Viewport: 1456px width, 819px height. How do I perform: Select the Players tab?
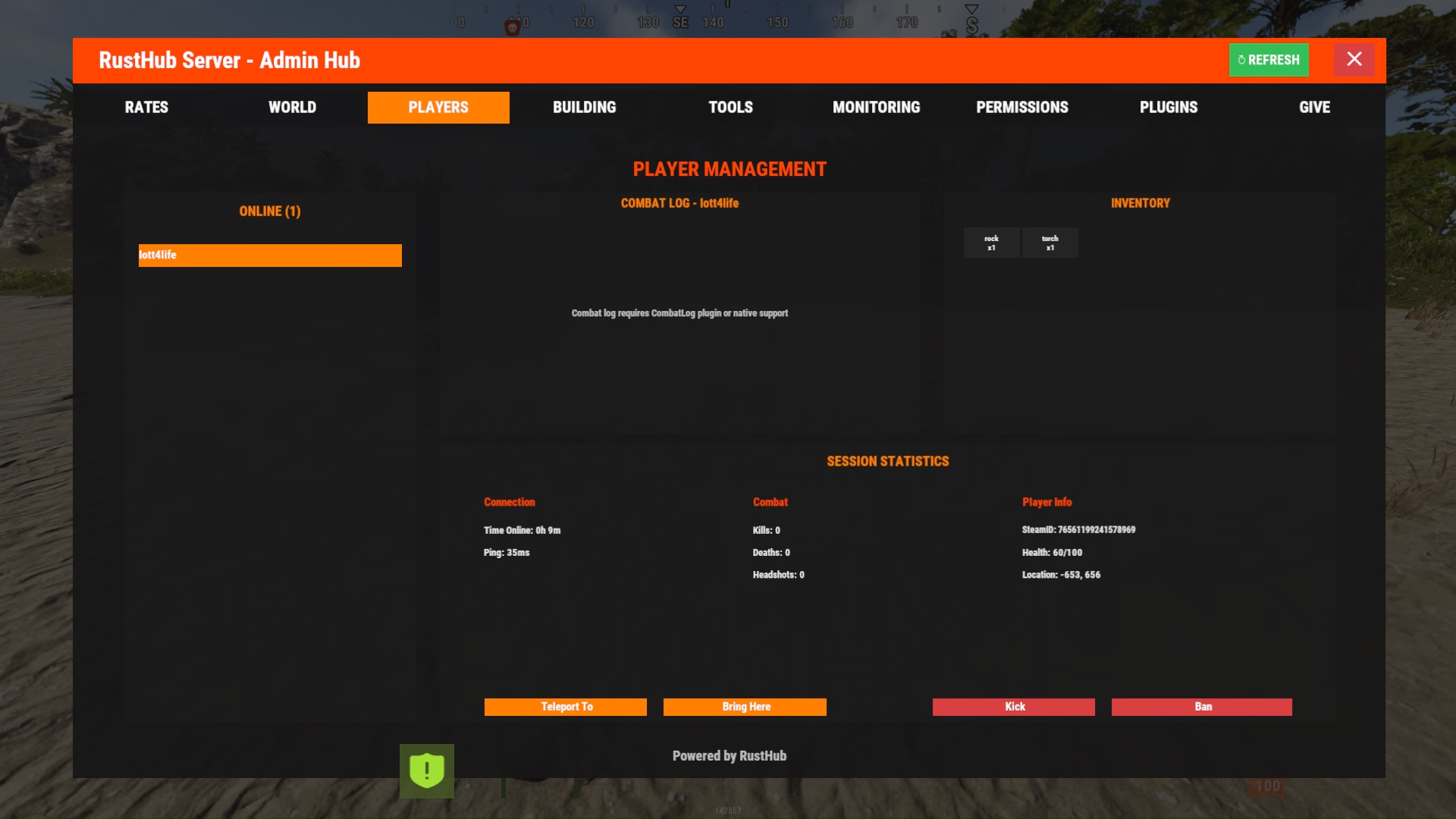[x=438, y=108]
